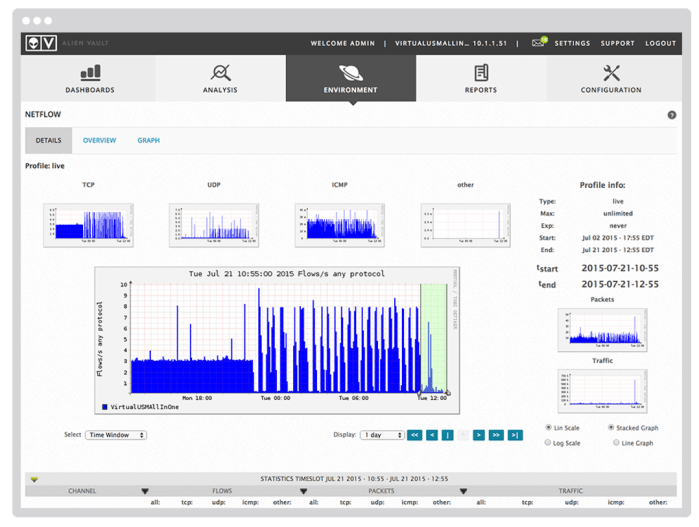Viewport: 699px width, 527px height.
Task: Open the Reports section
Action: click(x=481, y=79)
